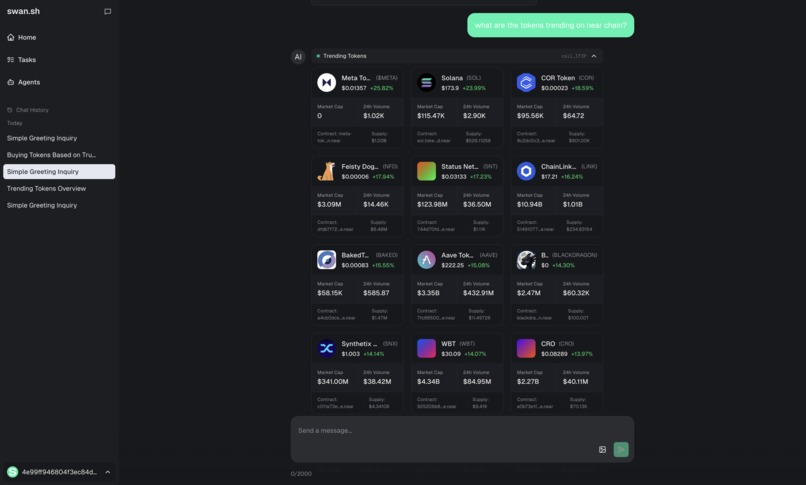Open Trending Tokens Overview chat
This screenshot has width=806, height=485.
point(46,189)
